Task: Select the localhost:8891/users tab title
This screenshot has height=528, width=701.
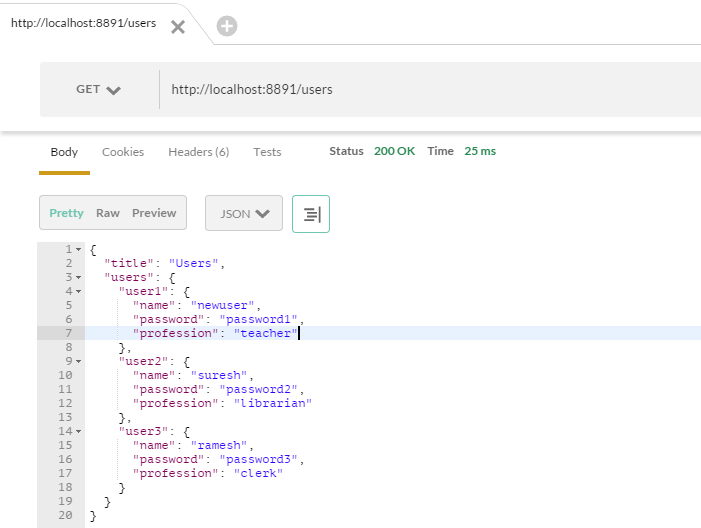Action: pyautogui.click(x=84, y=23)
